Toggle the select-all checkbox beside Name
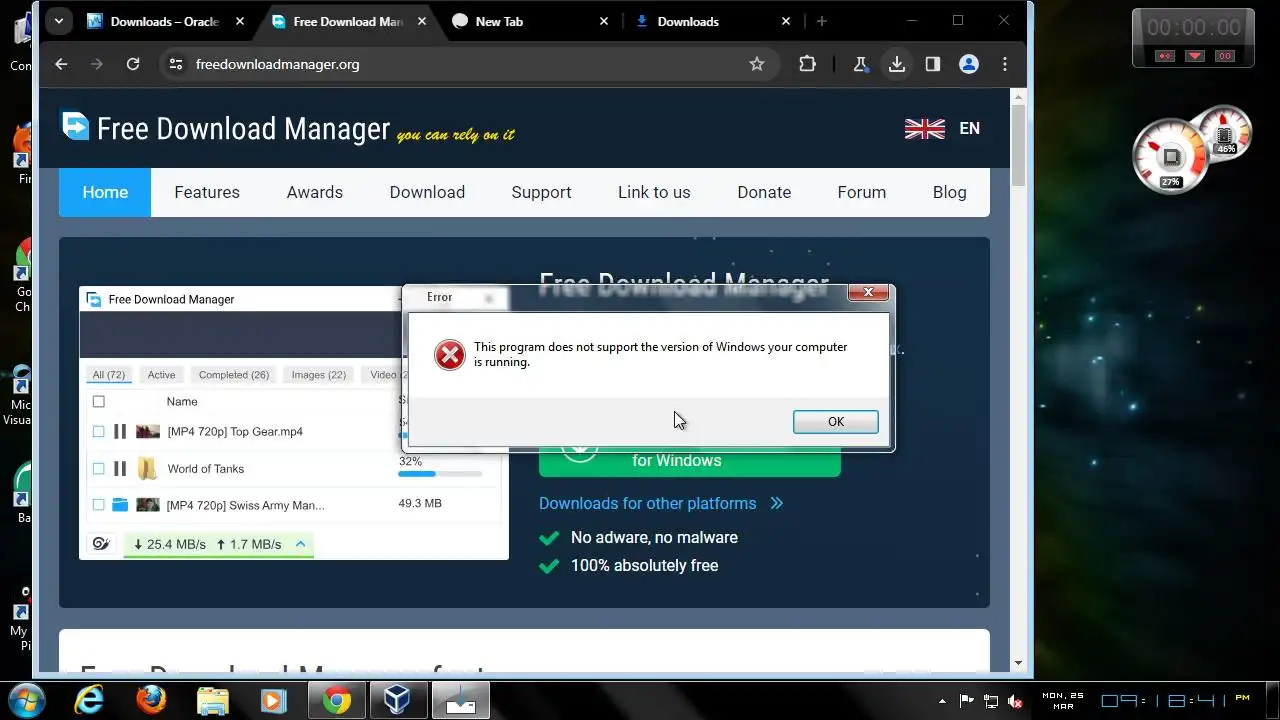This screenshot has height=720, width=1280. point(98,402)
